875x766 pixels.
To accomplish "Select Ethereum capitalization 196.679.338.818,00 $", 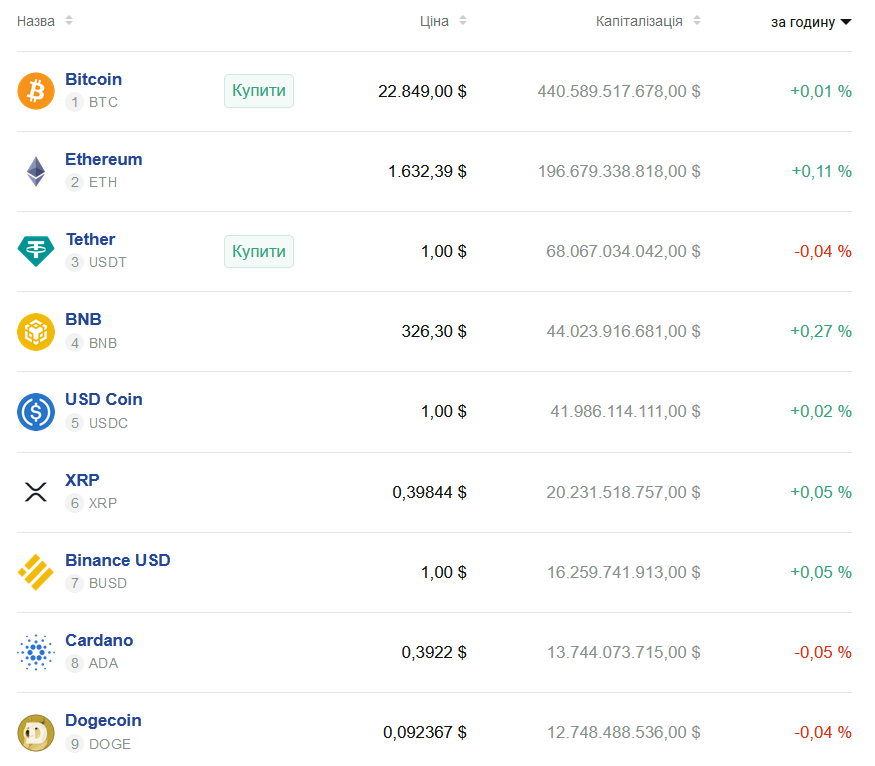I will (619, 171).
